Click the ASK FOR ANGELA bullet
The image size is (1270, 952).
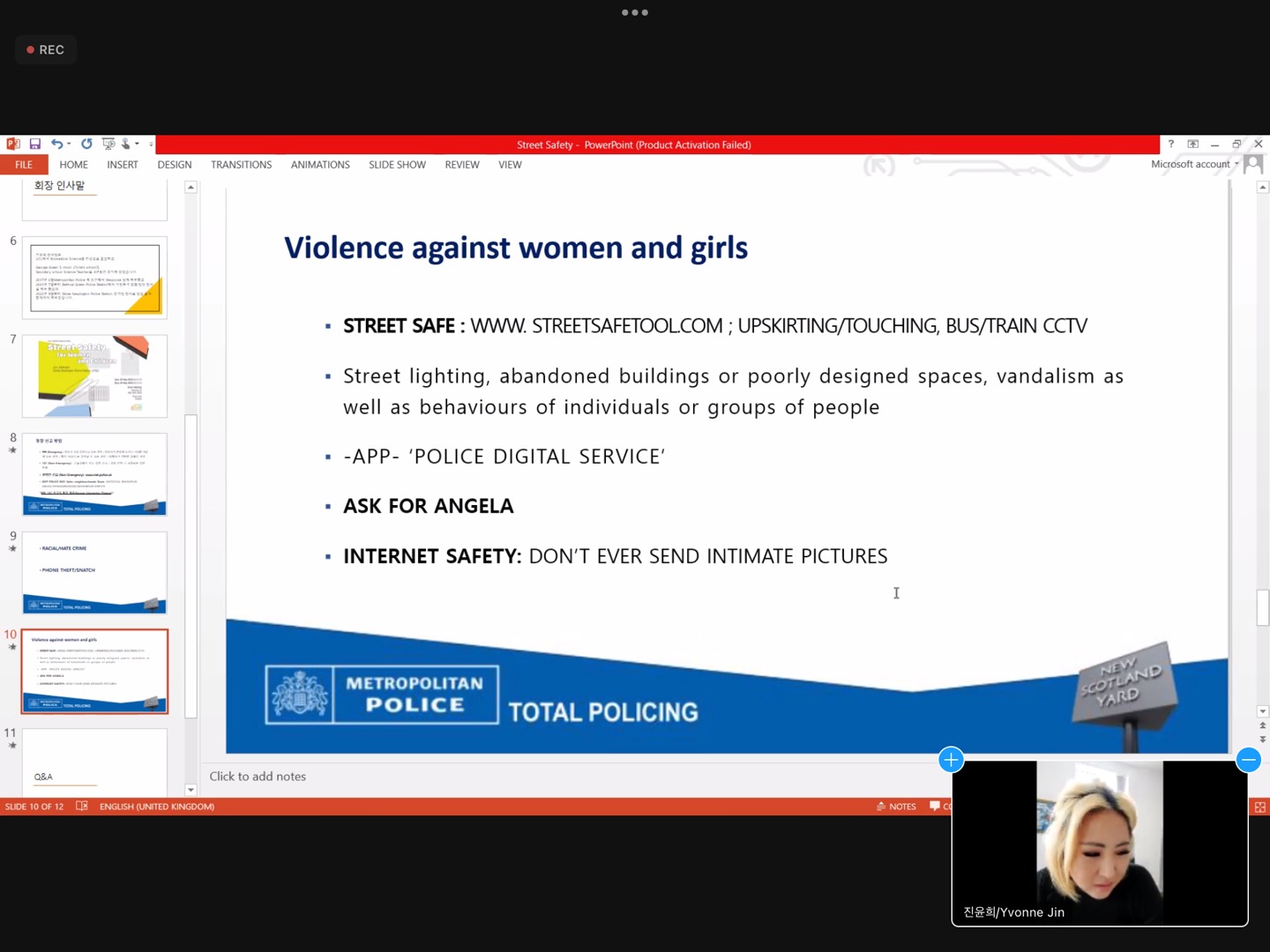click(428, 506)
